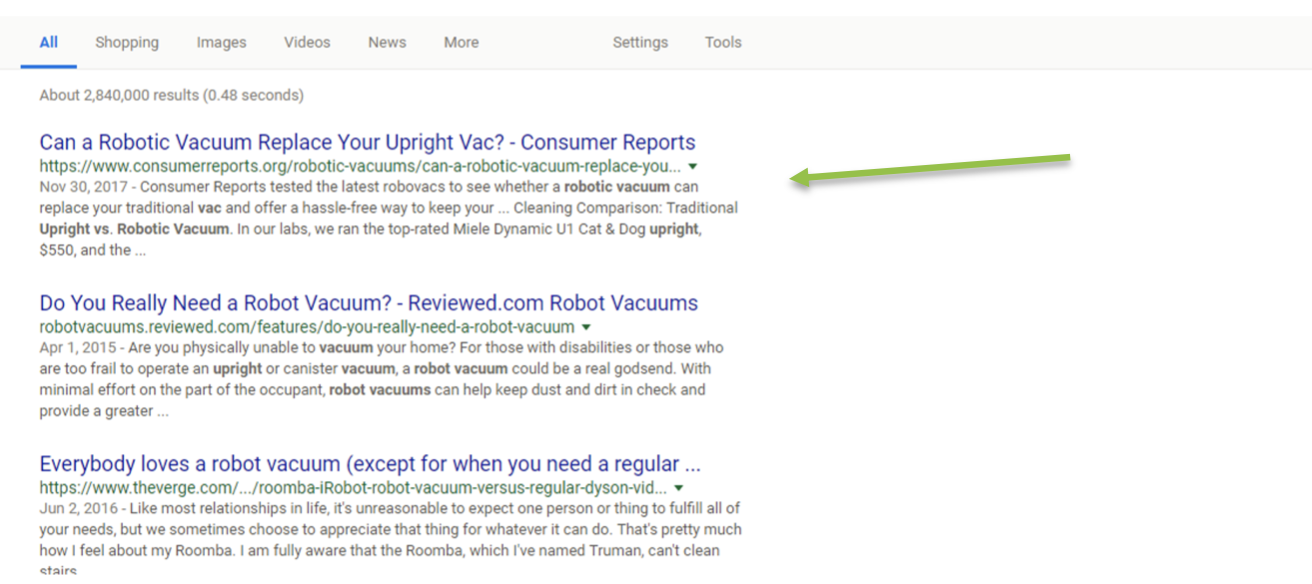Click the green arrow graphic
This screenshot has width=1312, height=584.
tap(930, 166)
